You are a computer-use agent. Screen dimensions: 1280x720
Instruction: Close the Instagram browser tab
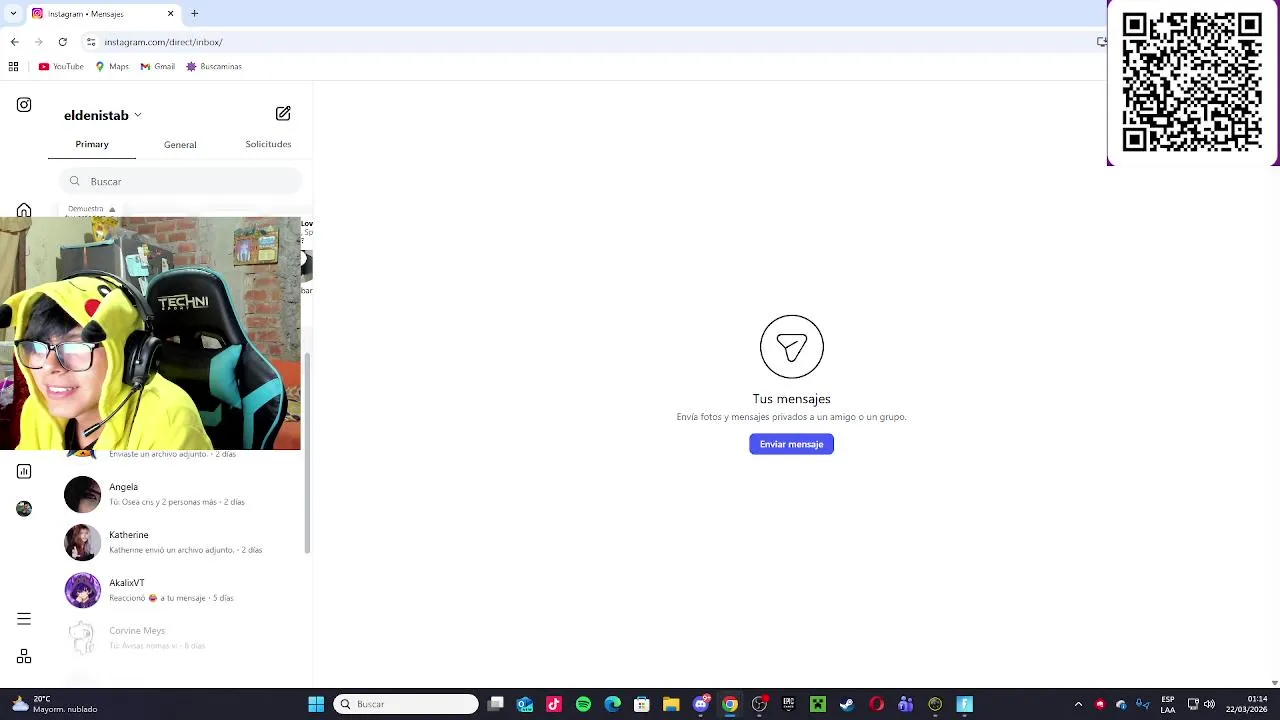point(170,14)
